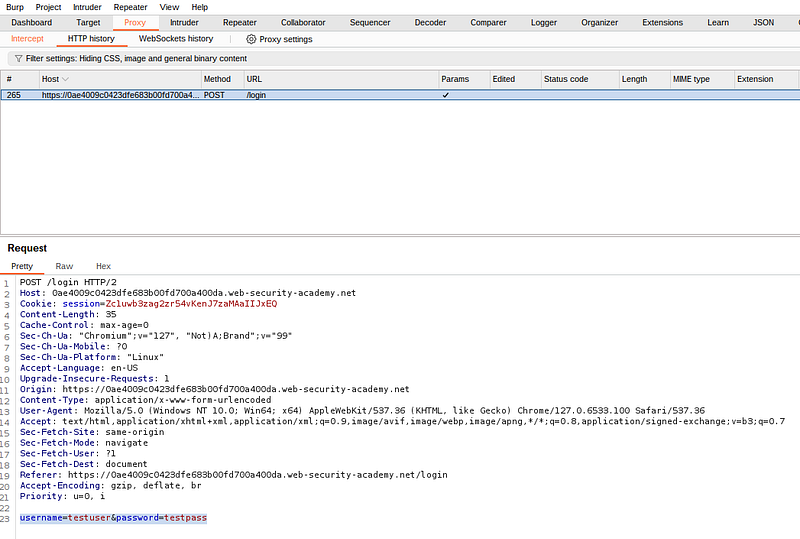This screenshot has height=539, width=800.
Task: Sort by the URL column header
Action: (x=341, y=79)
